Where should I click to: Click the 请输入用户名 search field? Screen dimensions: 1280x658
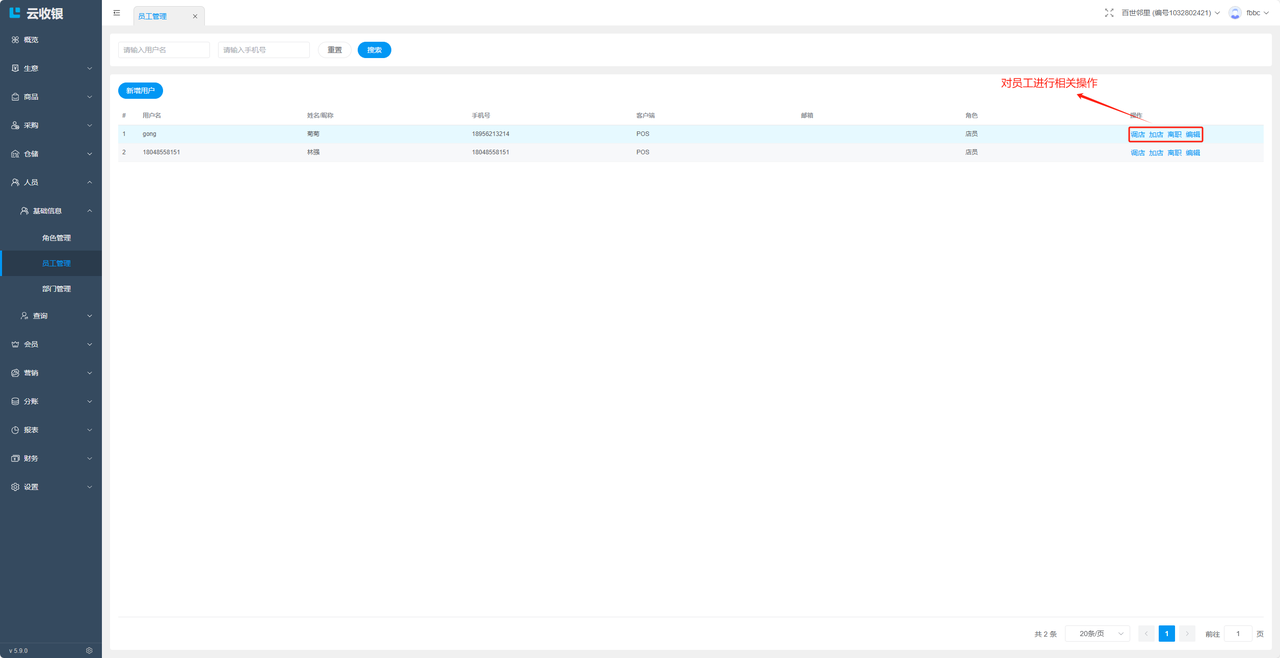click(164, 50)
